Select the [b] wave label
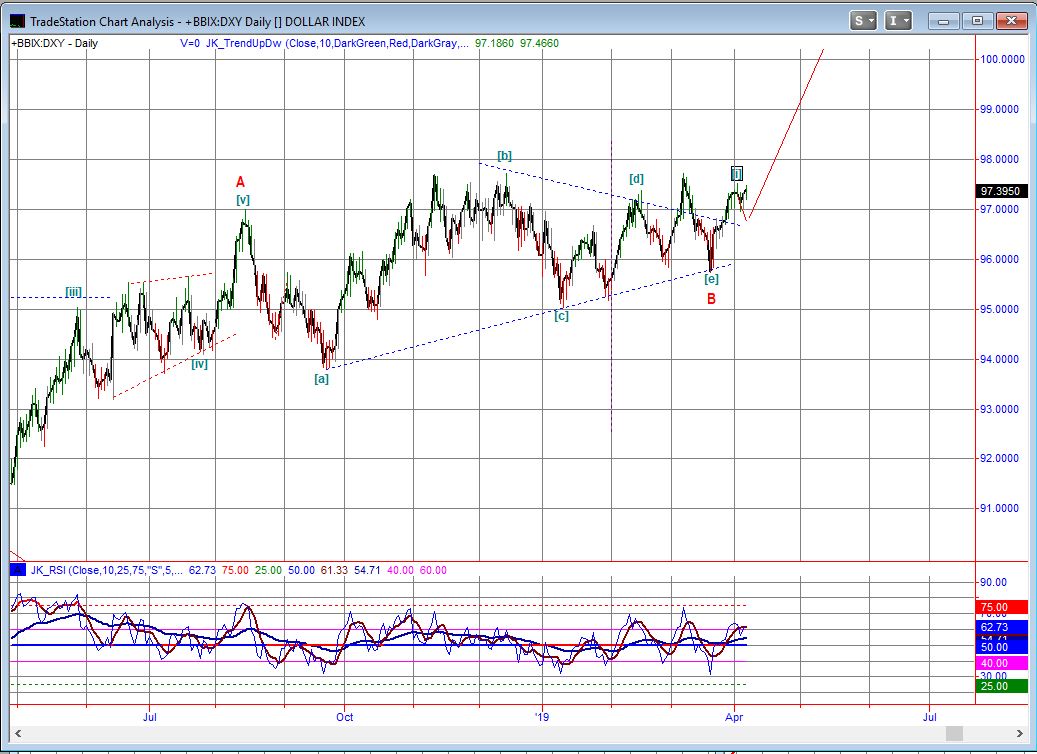The image size is (1037, 754). click(505, 156)
